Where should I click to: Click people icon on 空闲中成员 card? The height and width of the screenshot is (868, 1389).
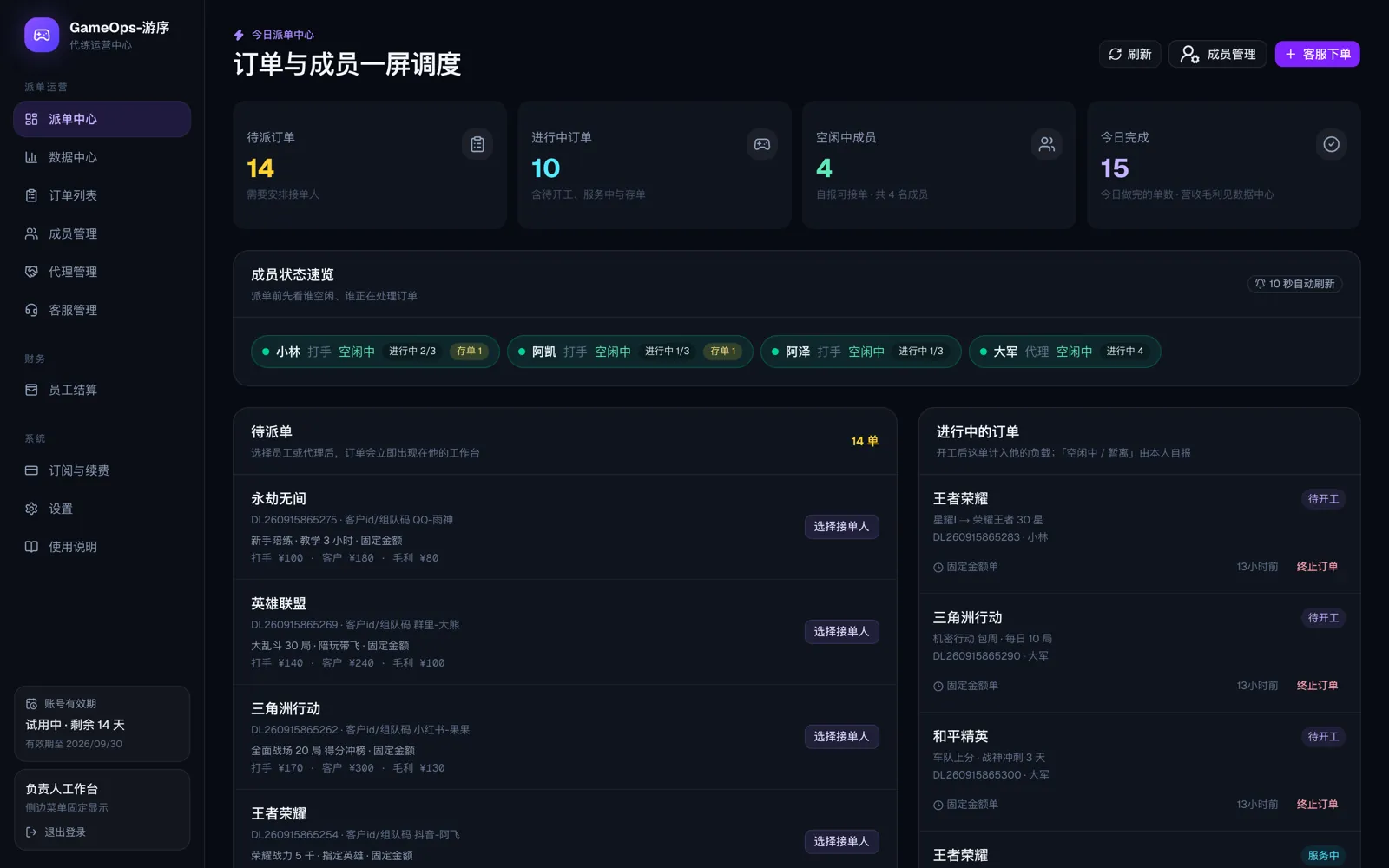click(x=1047, y=144)
